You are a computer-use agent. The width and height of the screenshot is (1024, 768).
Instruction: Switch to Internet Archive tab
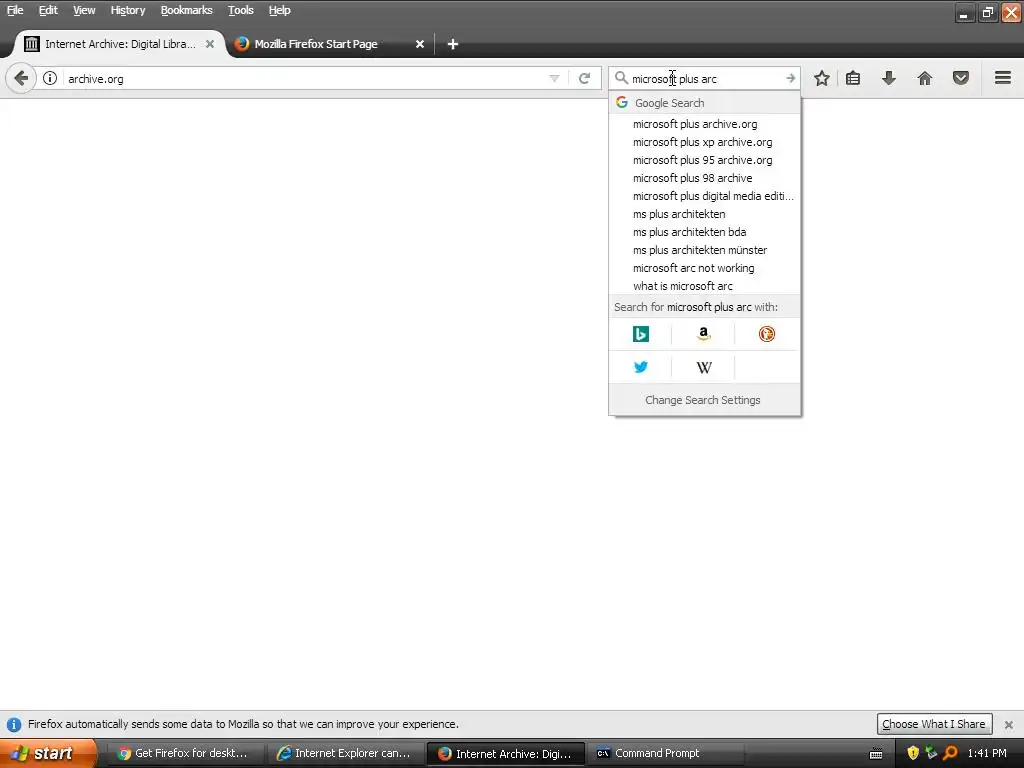[120, 44]
